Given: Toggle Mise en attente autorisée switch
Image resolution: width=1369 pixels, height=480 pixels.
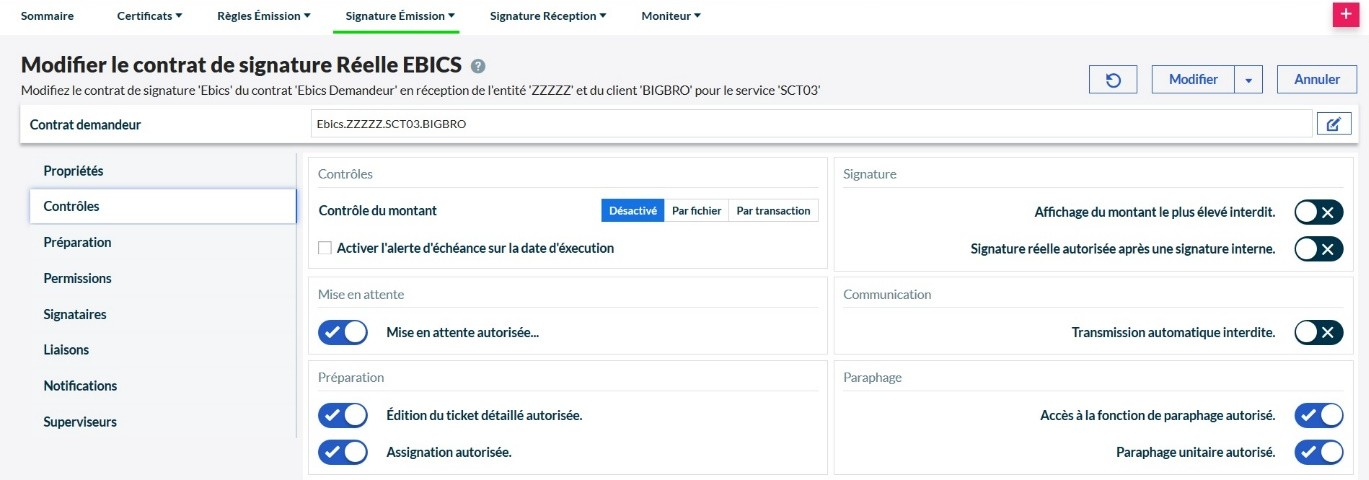Looking at the screenshot, I should (343, 332).
